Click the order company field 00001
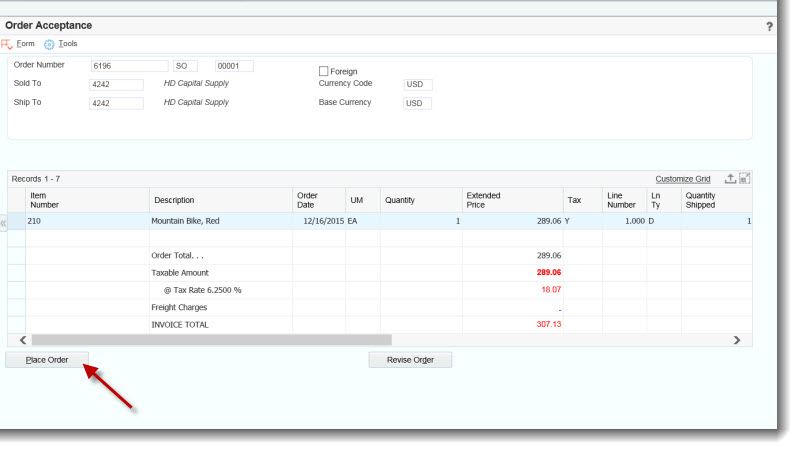This screenshot has width=800, height=452. pyautogui.click(x=234, y=66)
